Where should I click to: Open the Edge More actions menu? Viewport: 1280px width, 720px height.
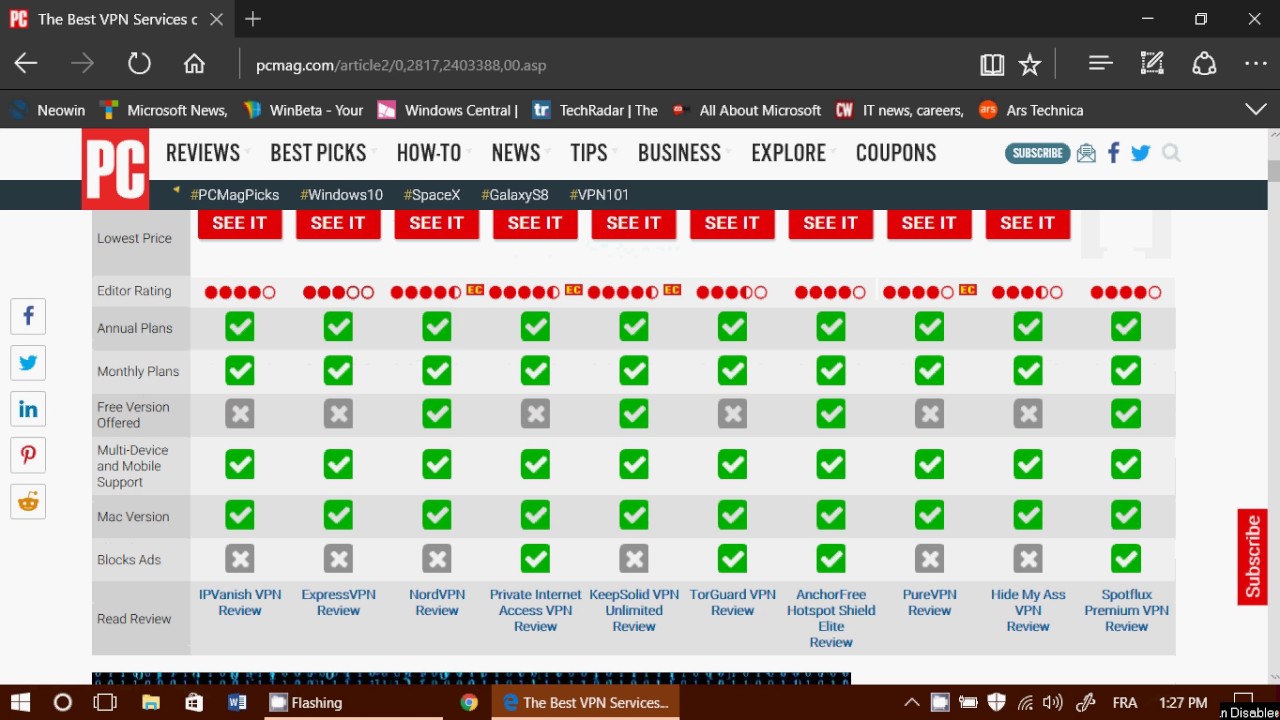click(x=1256, y=64)
